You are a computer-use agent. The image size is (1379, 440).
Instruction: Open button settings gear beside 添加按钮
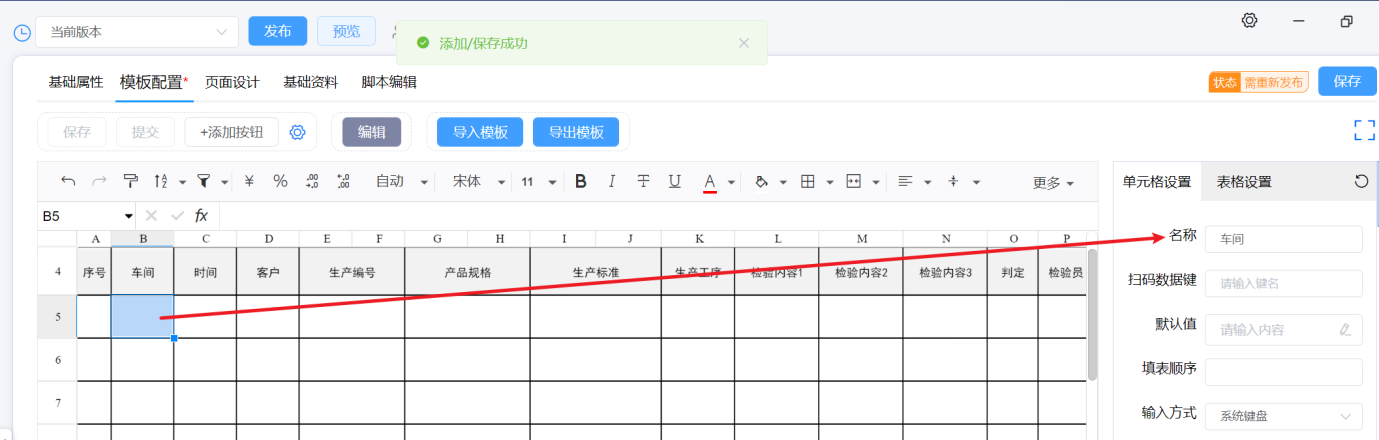click(297, 132)
